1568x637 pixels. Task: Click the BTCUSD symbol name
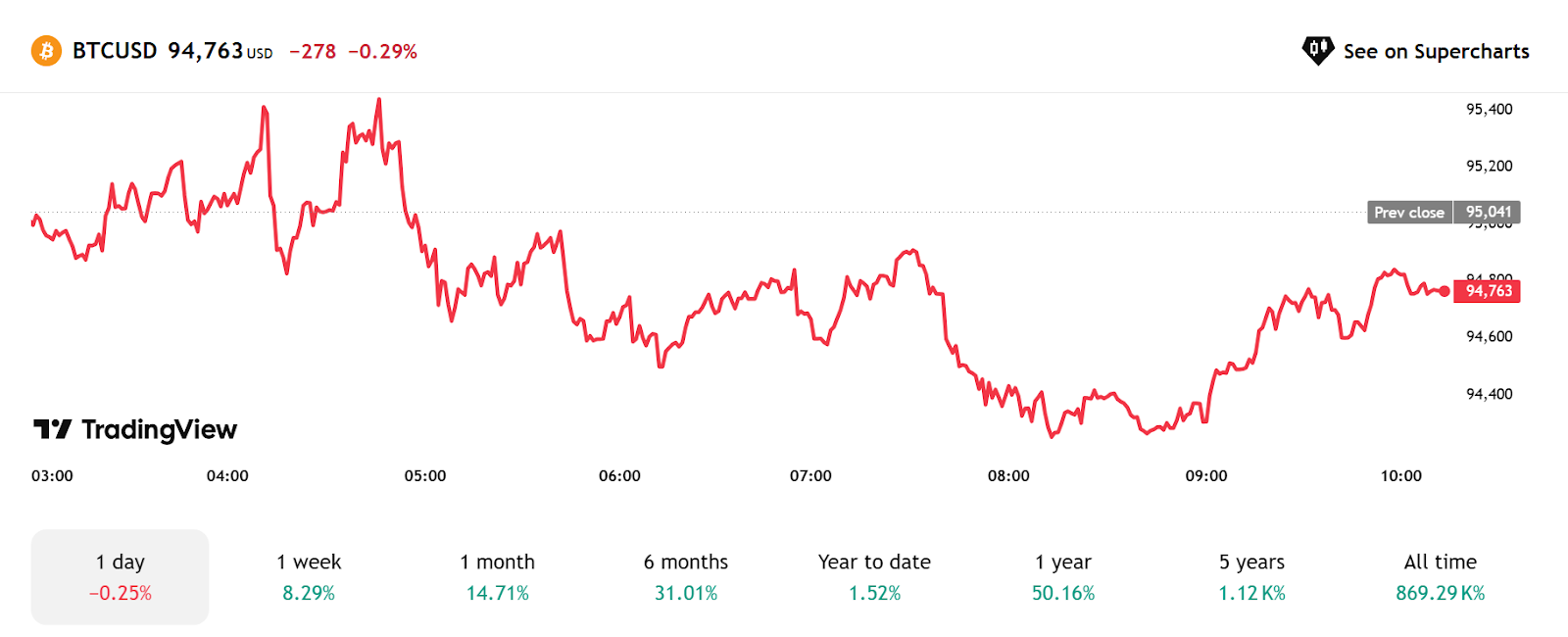115,51
